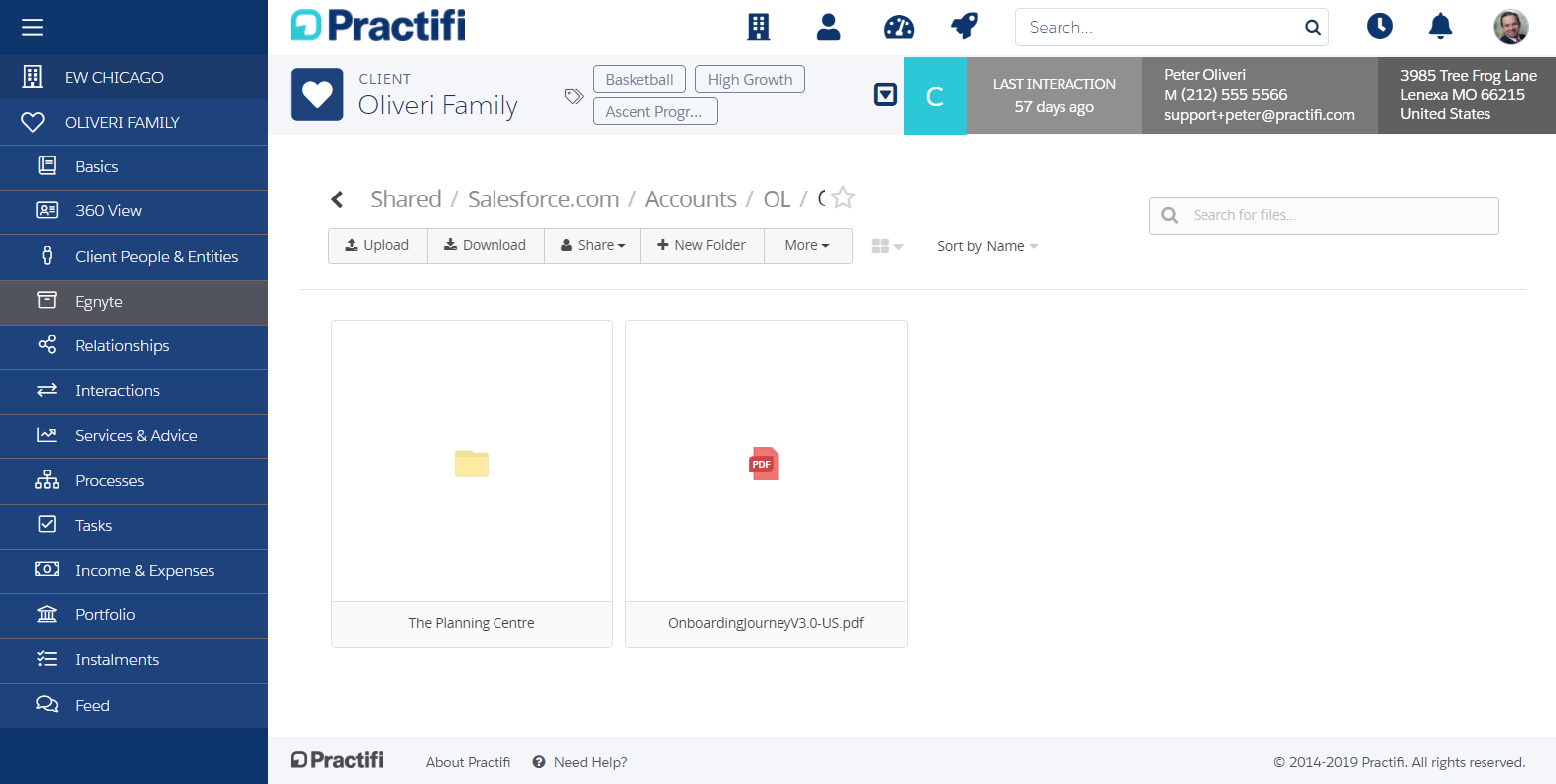The height and width of the screenshot is (784, 1556).
Task: Click the search magnifier icon
Action: (1312, 28)
